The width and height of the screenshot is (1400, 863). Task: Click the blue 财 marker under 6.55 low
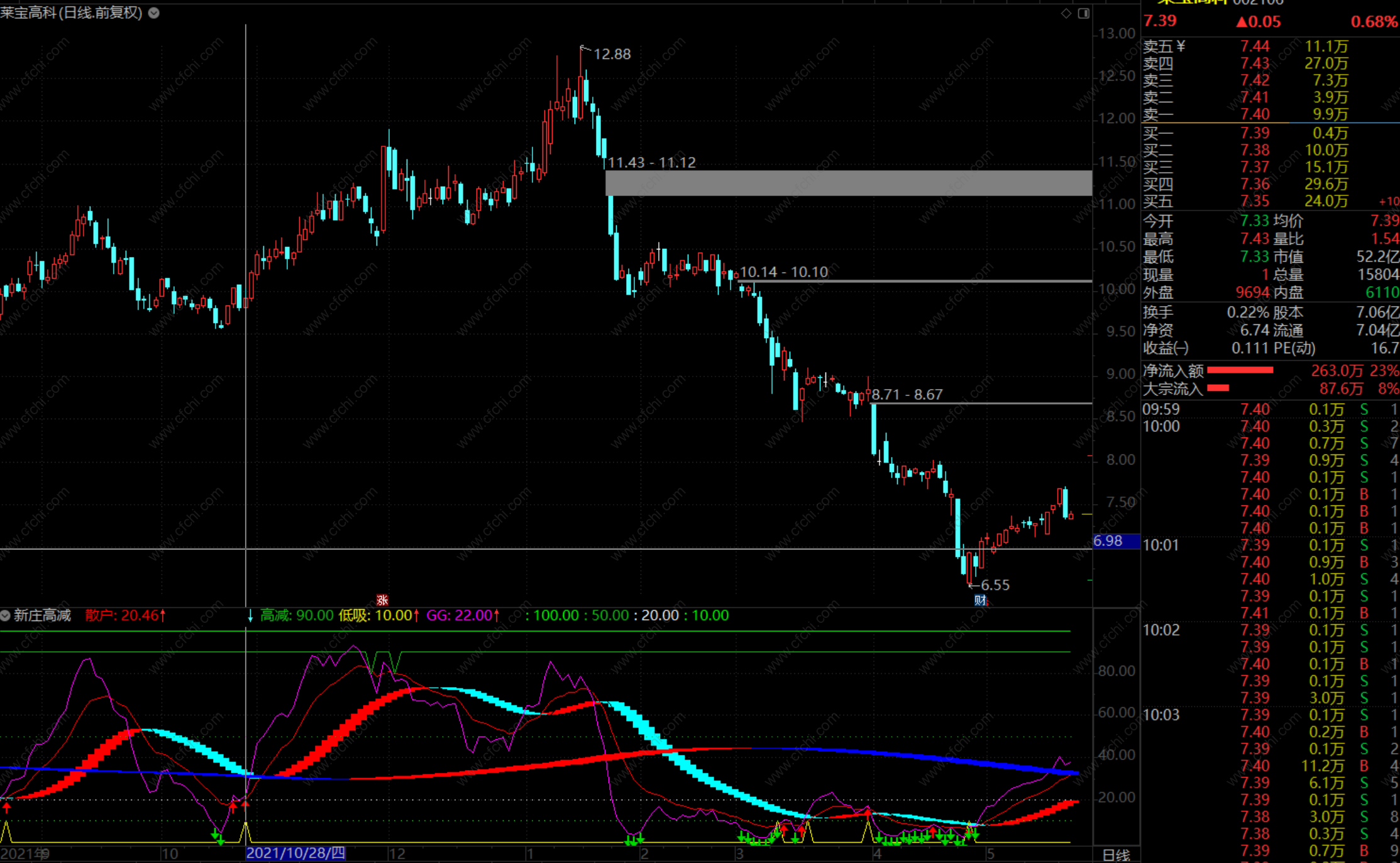coord(980,600)
